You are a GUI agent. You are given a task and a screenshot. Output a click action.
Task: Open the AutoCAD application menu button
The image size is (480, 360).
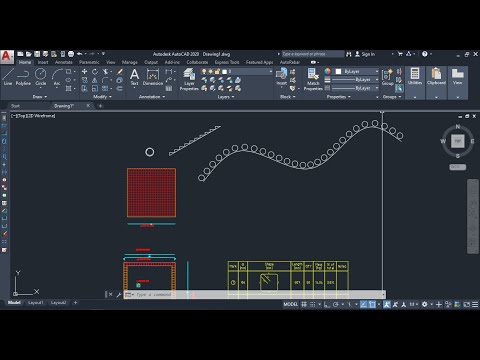7,56
